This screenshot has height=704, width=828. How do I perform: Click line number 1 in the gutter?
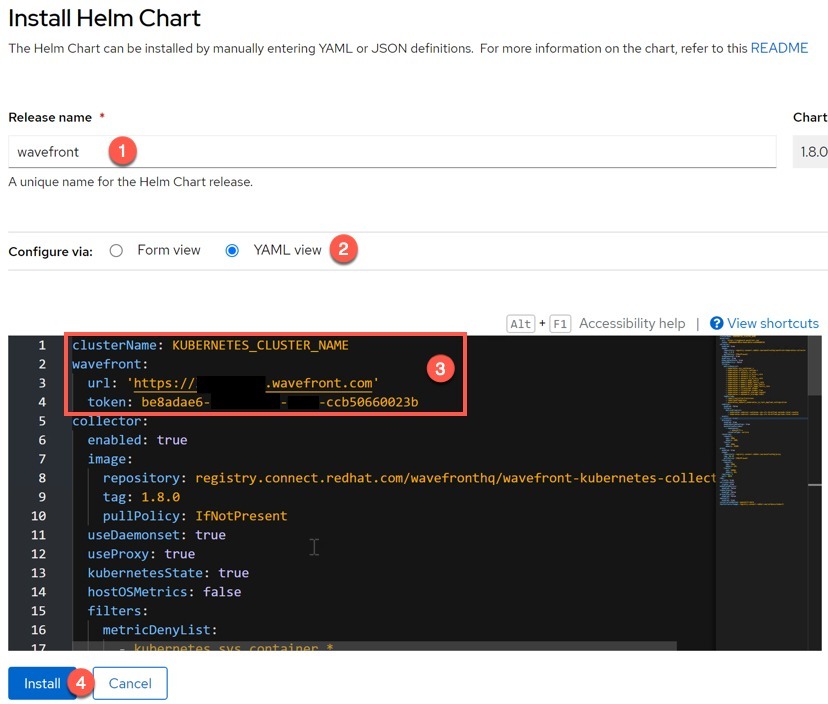pos(42,345)
